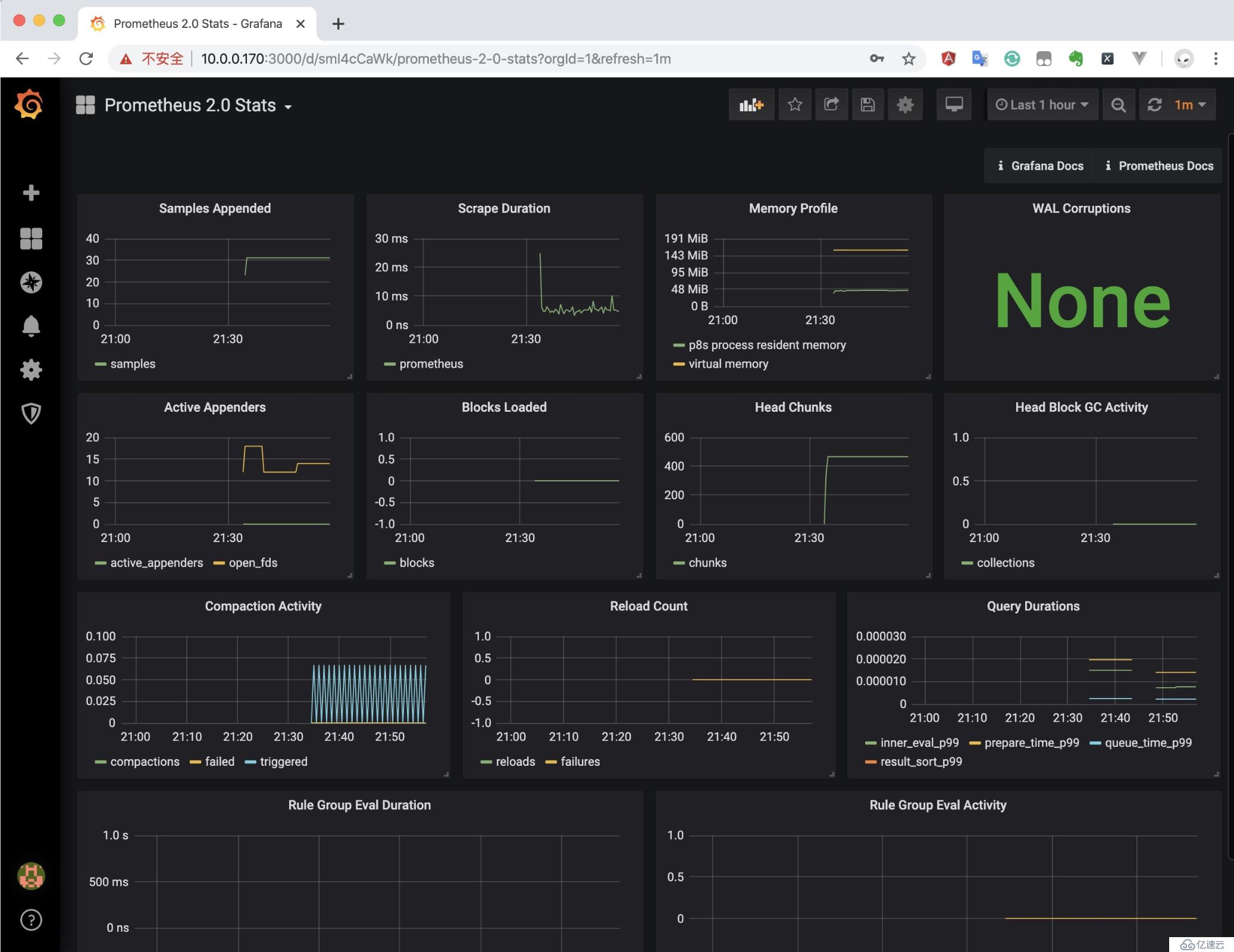Open the Grafana Docs link
Image resolution: width=1234 pixels, height=952 pixels.
(x=1040, y=166)
